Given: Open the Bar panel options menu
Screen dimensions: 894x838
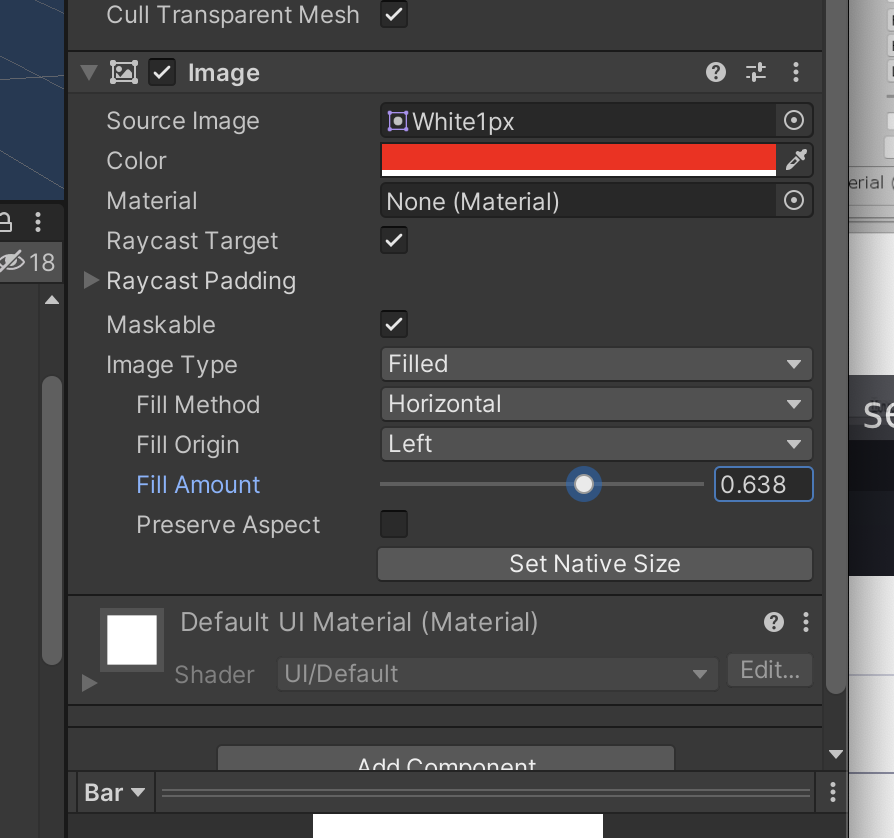Looking at the screenshot, I should click(832, 792).
